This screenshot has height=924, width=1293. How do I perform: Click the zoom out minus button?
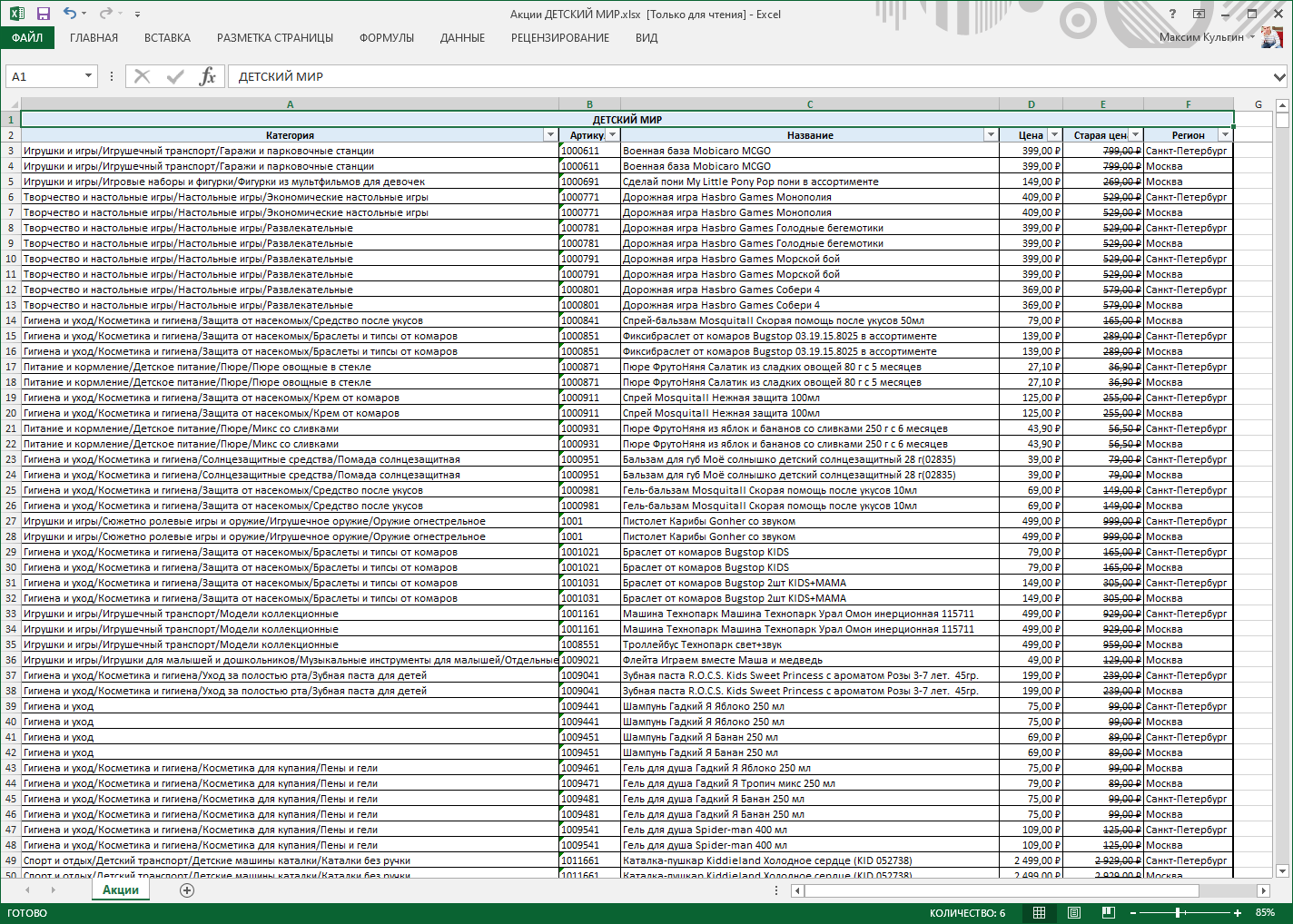coord(1132,912)
